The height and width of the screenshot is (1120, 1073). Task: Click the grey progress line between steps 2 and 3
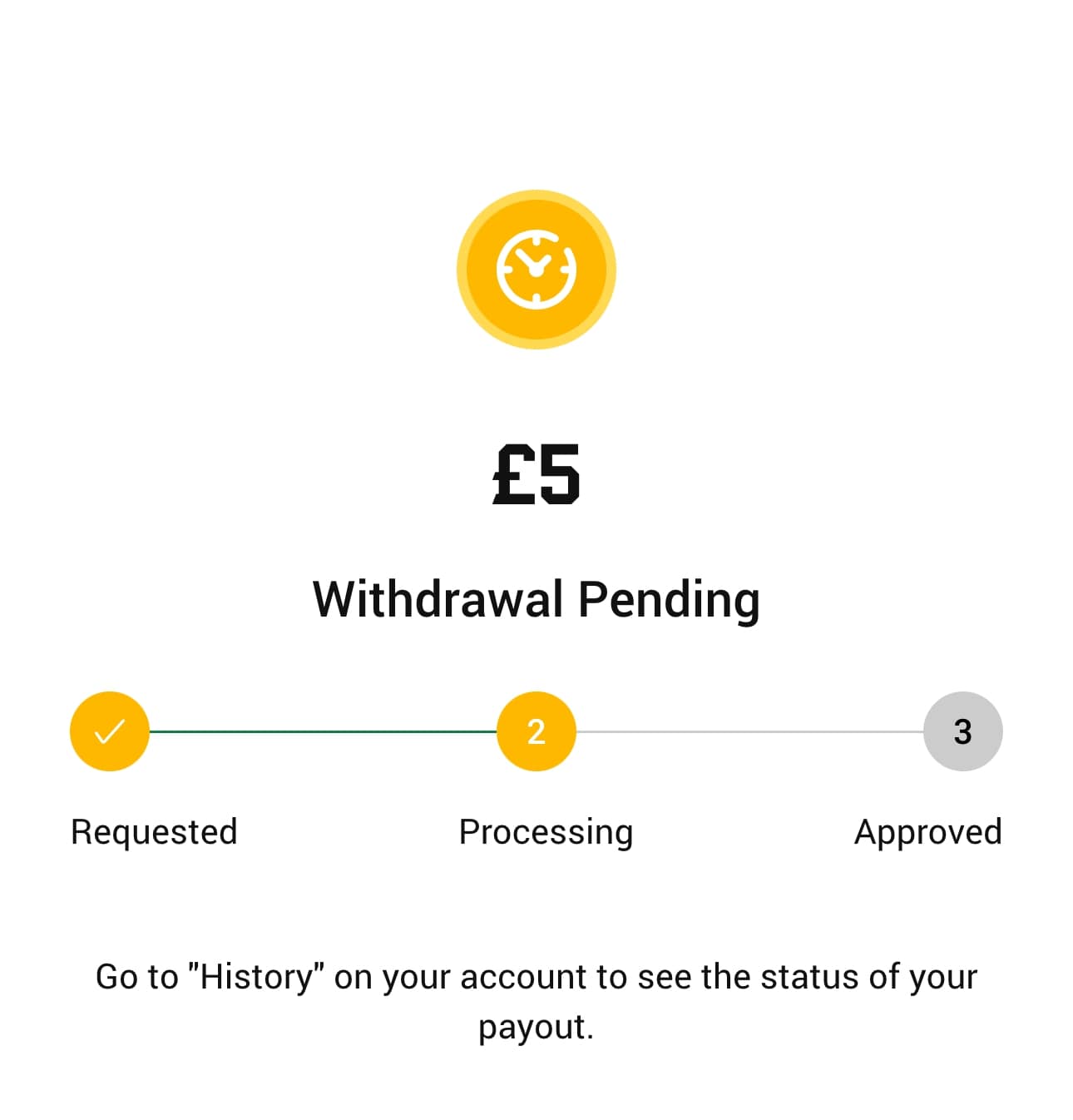pyautogui.click(x=749, y=731)
